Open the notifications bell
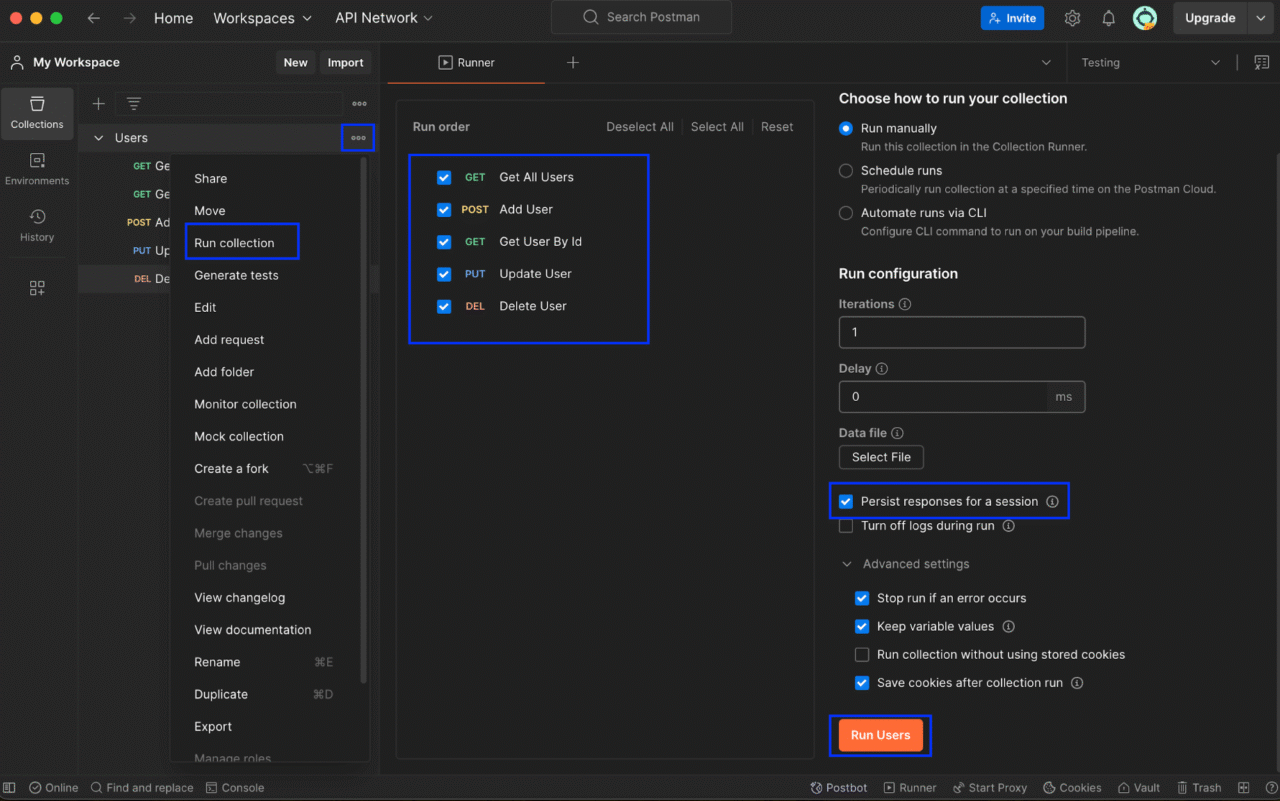 tap(1109, 18)
